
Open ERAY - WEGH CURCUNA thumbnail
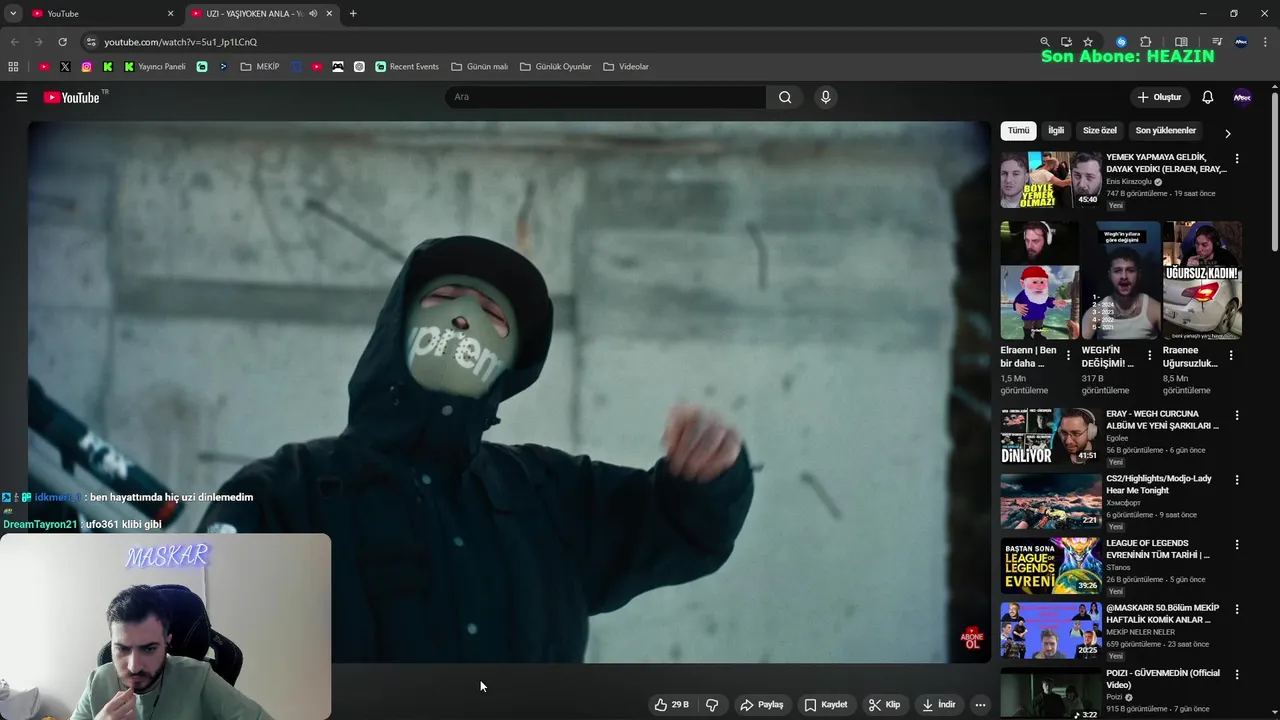tap(1051, 436)
